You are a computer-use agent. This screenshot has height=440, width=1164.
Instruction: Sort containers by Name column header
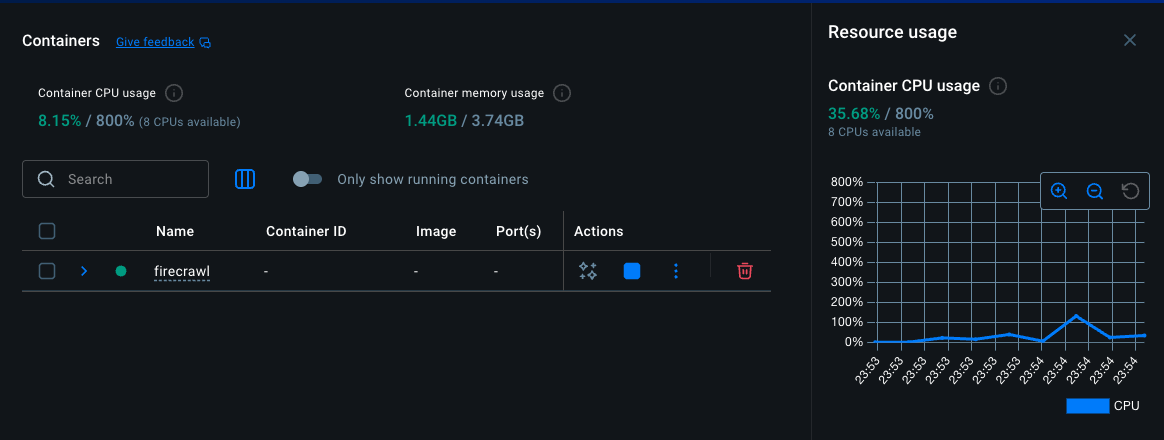(175, 231)
